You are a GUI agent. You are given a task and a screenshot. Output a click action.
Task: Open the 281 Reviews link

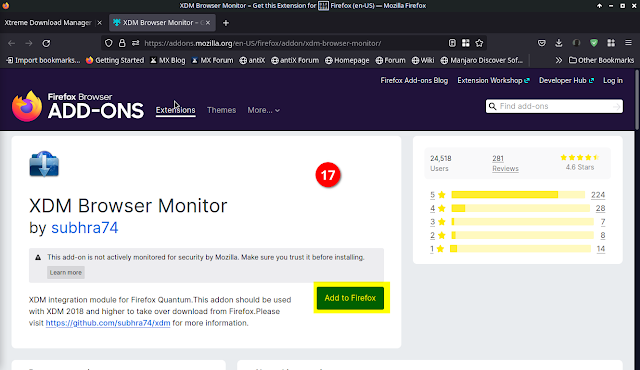click(505, 163)
